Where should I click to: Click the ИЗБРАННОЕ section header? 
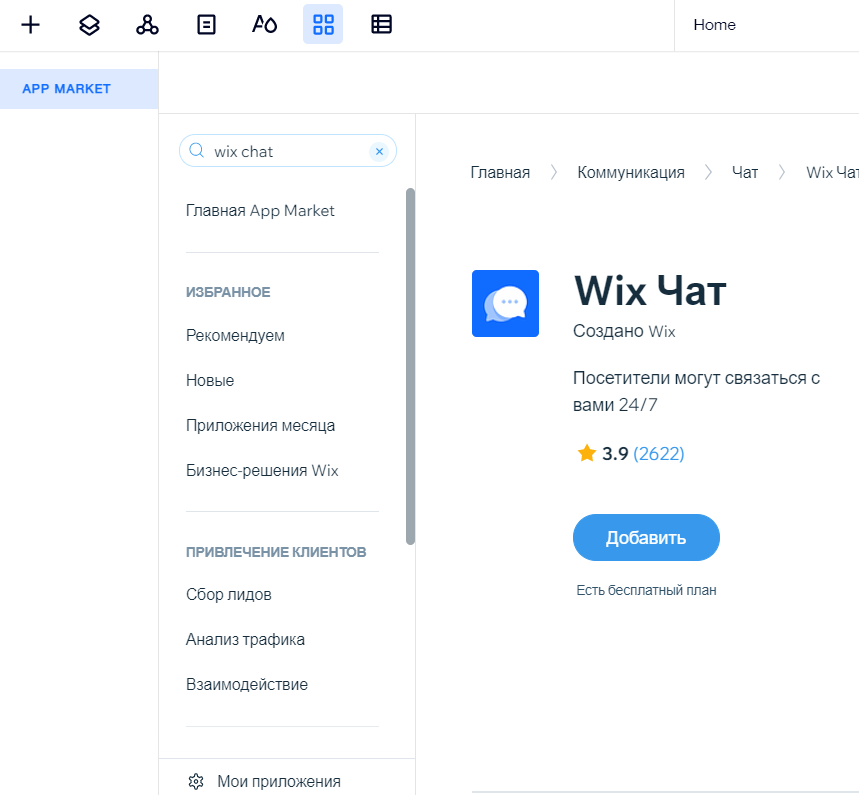click(228, 292)
